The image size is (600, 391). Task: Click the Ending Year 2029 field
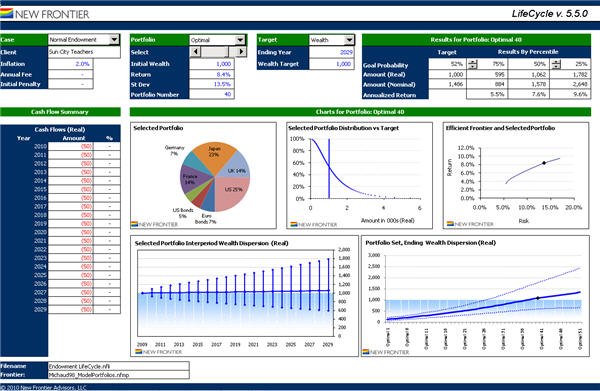coord(331,52)
